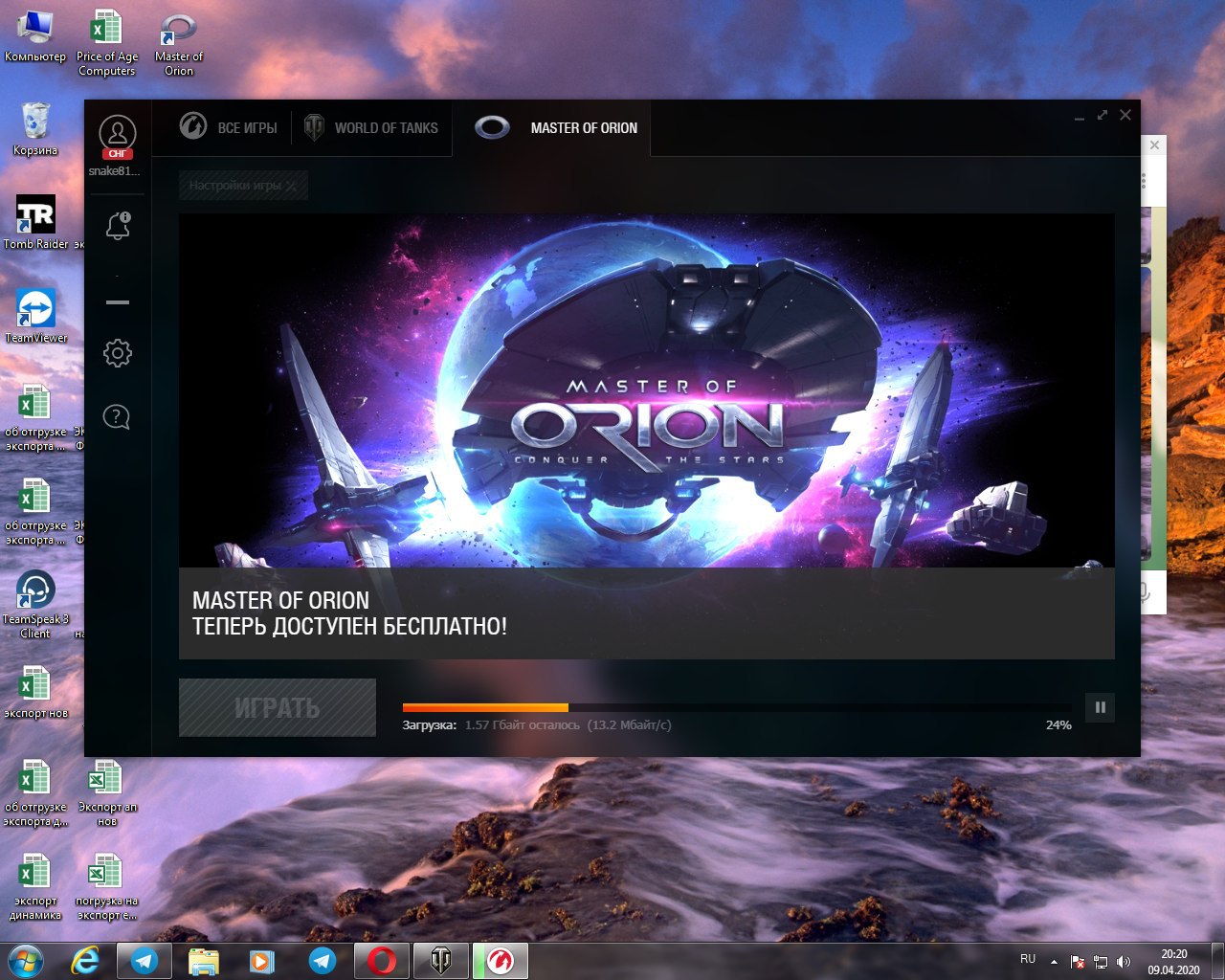The height and width of the screenshot is (980, 1225).
Task: Switch to Wargaming Game Center taskbar button
Action: (501, 961)
